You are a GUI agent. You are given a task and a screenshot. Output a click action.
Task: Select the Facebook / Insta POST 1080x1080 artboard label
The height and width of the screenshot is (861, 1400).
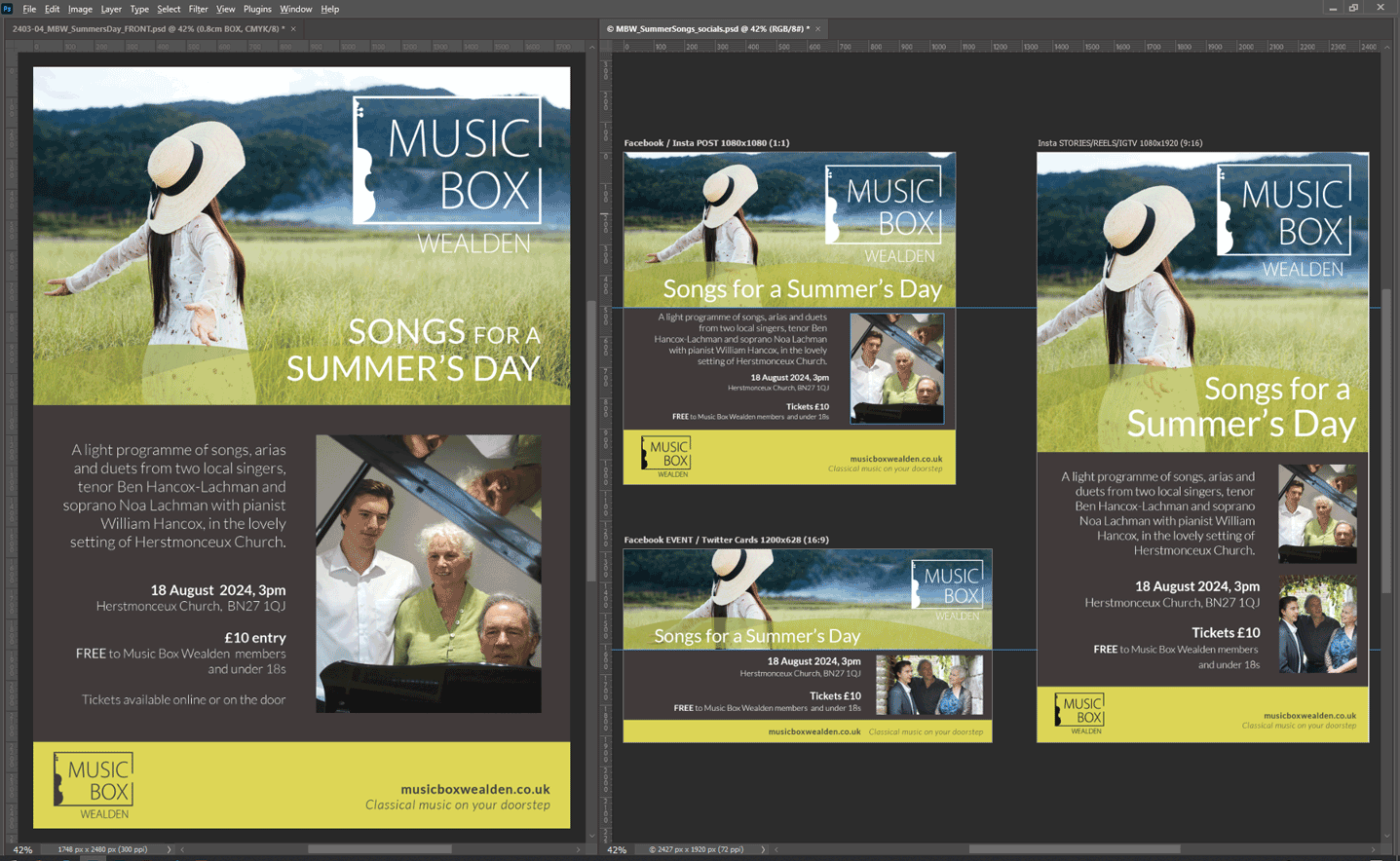(x=706, y=143)
